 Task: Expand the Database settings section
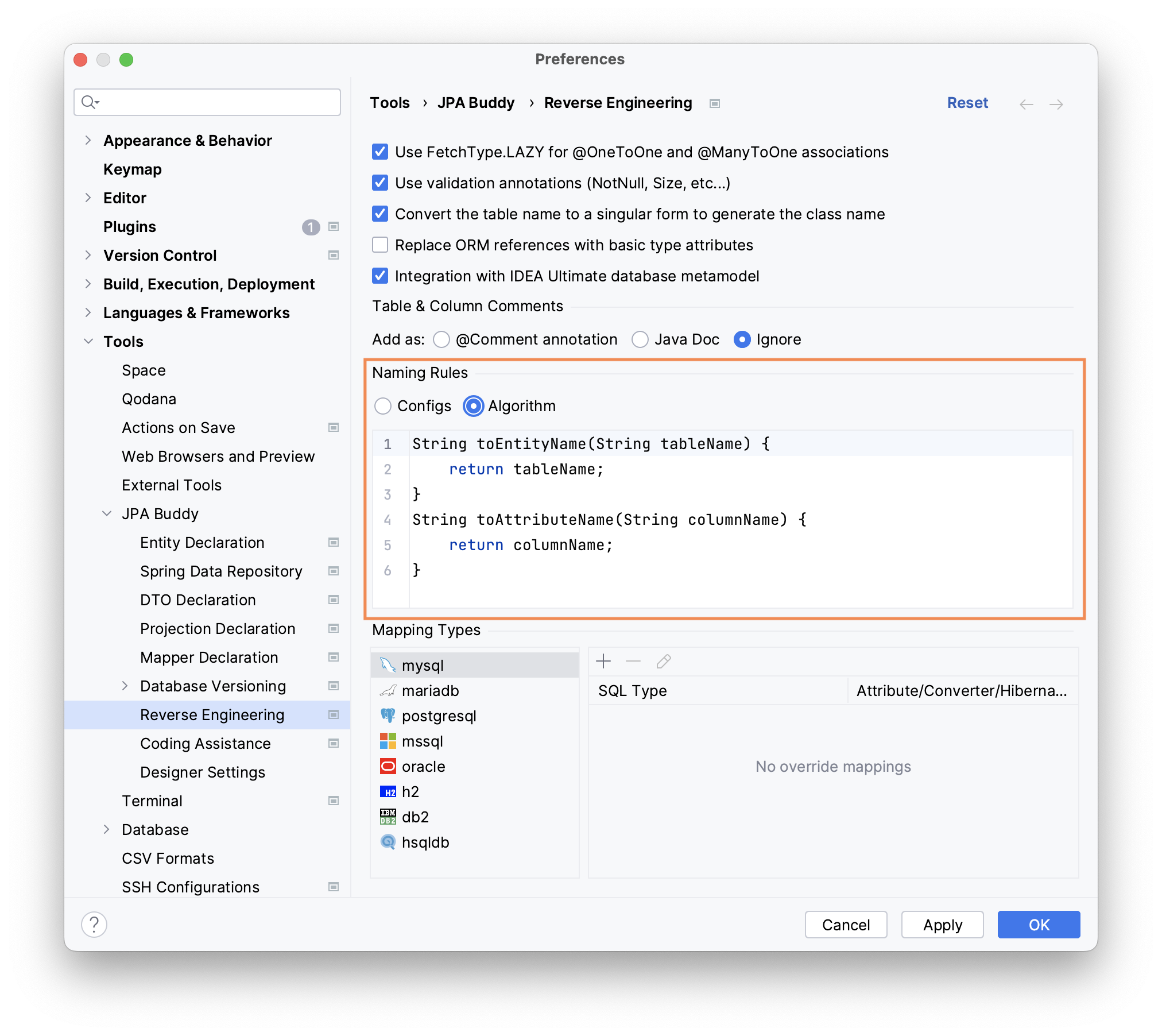coord(107,829)
